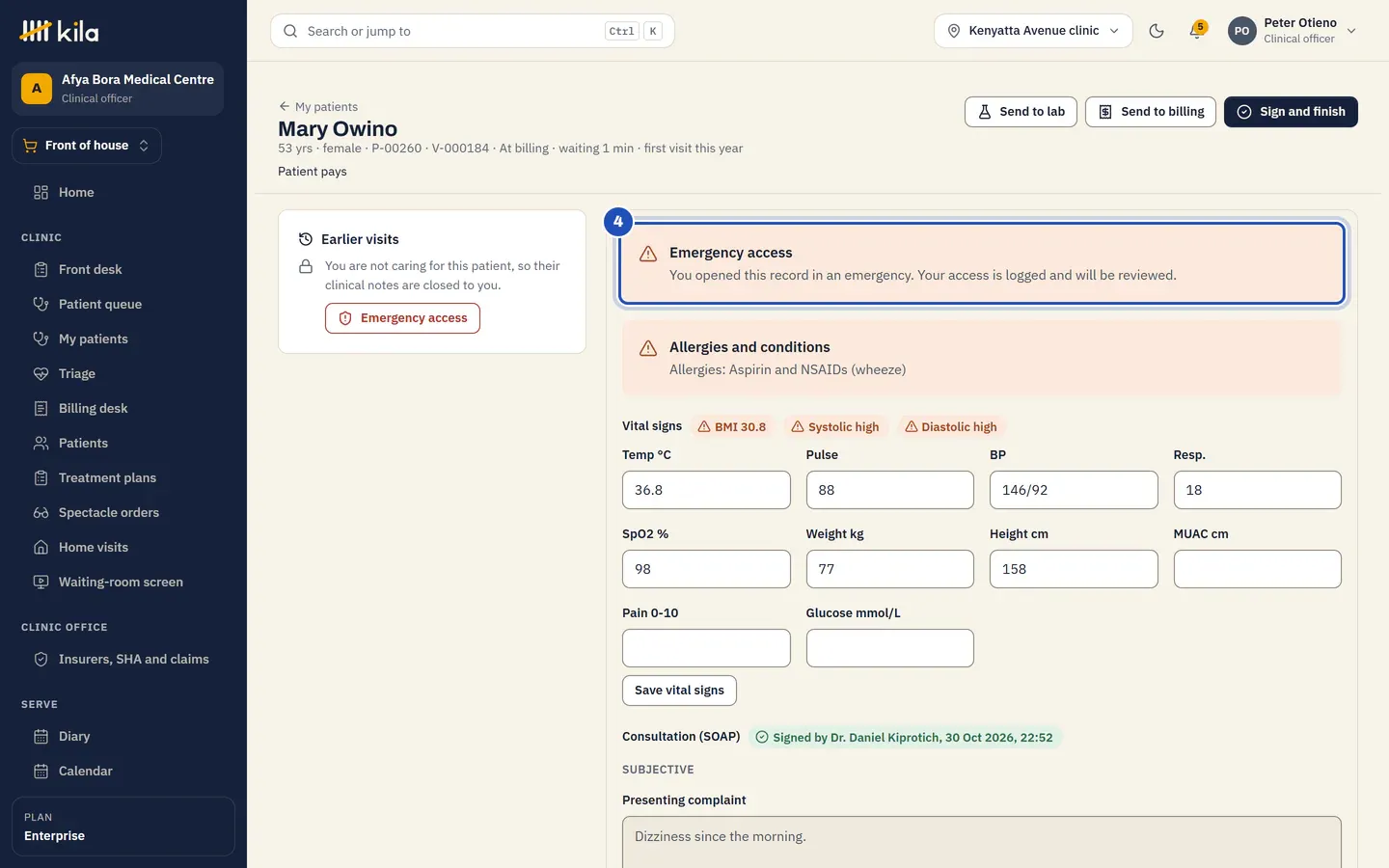
Task: Click the search box
Action: coord(473,31)
